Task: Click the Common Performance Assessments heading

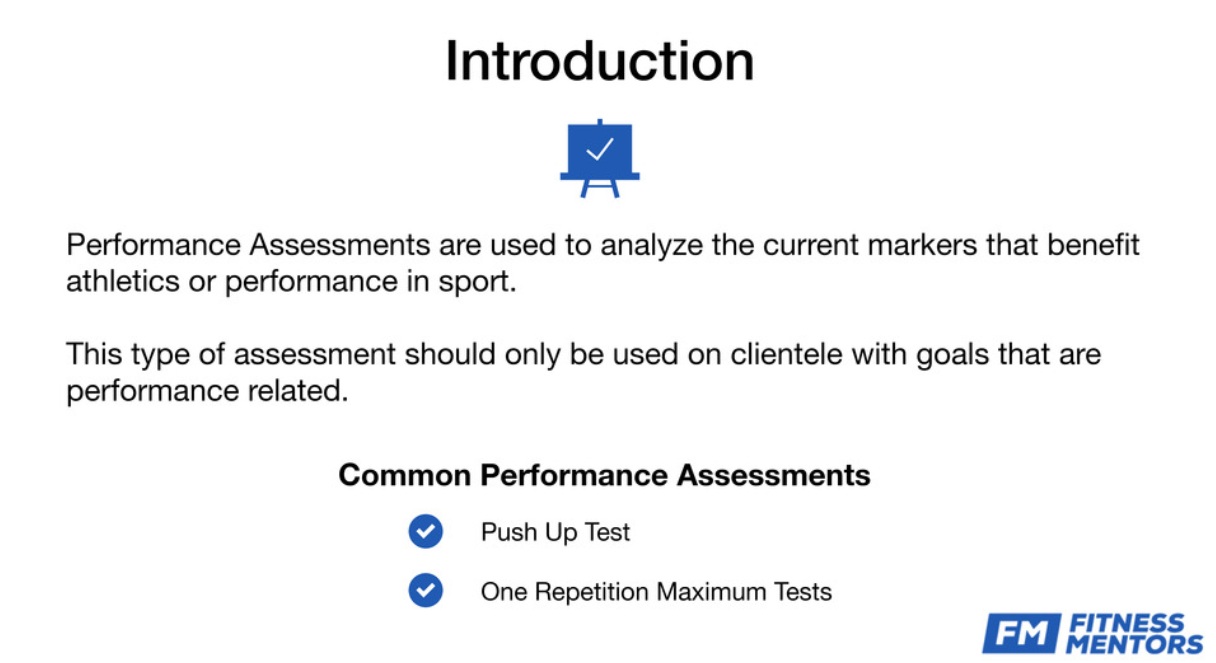Action: tap(604, 474)
